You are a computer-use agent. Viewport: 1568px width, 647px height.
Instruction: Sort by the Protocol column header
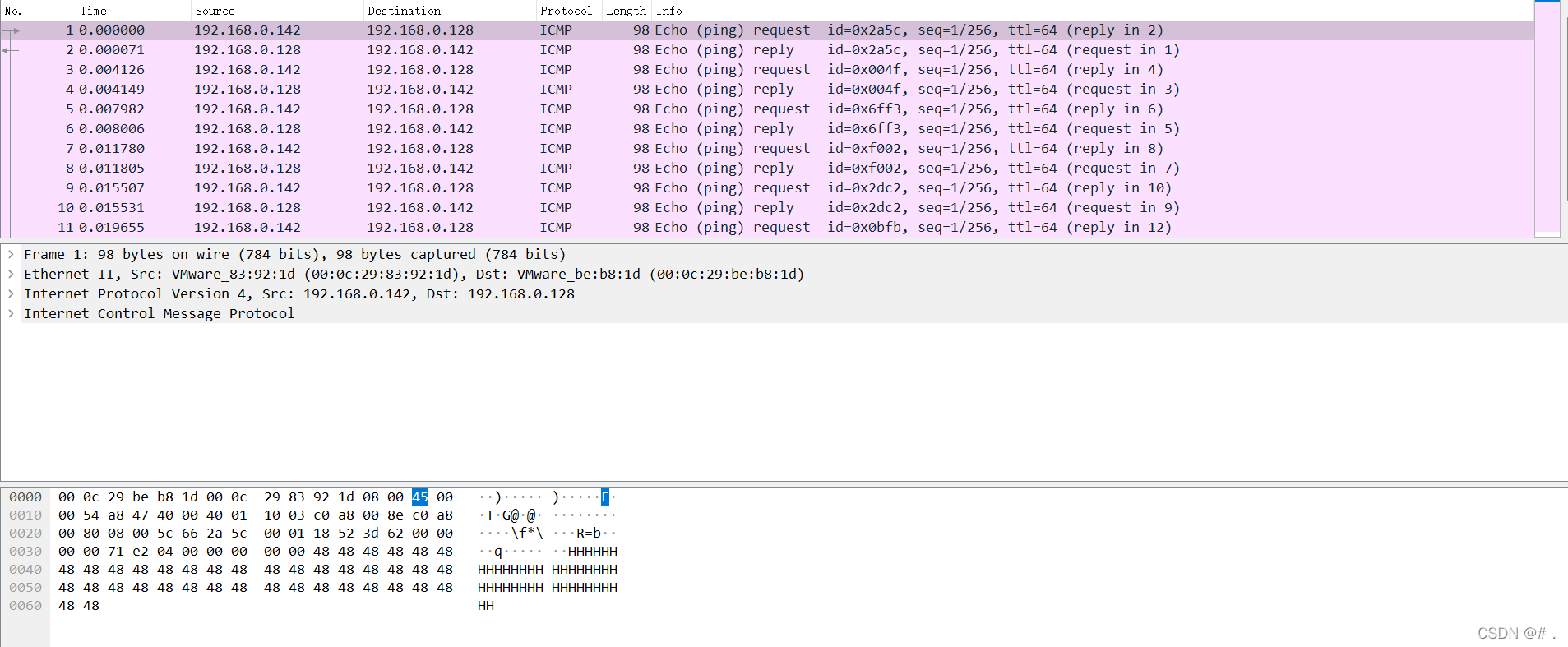point(568,11)
